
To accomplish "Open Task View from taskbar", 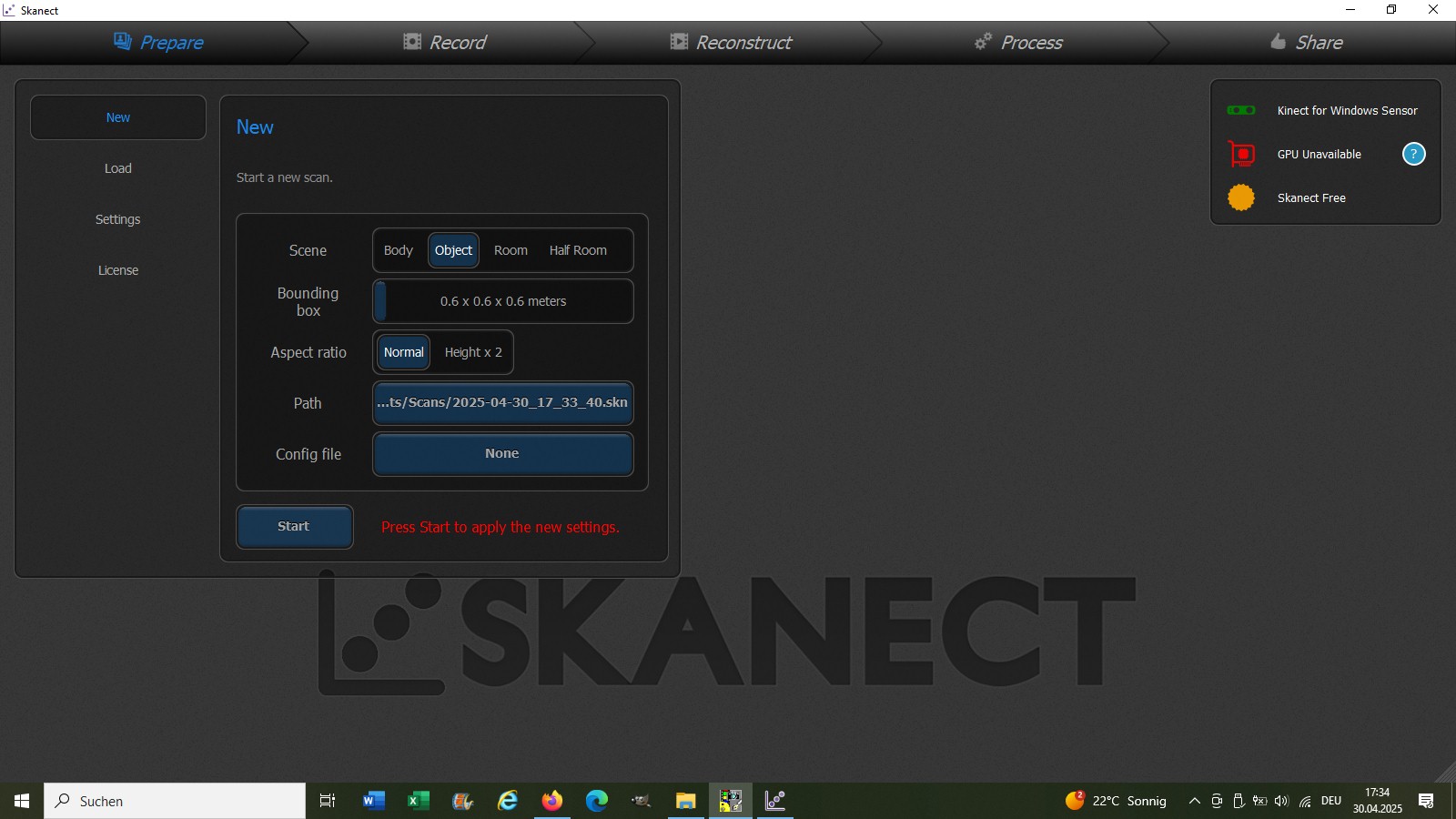I will point(328,801).
